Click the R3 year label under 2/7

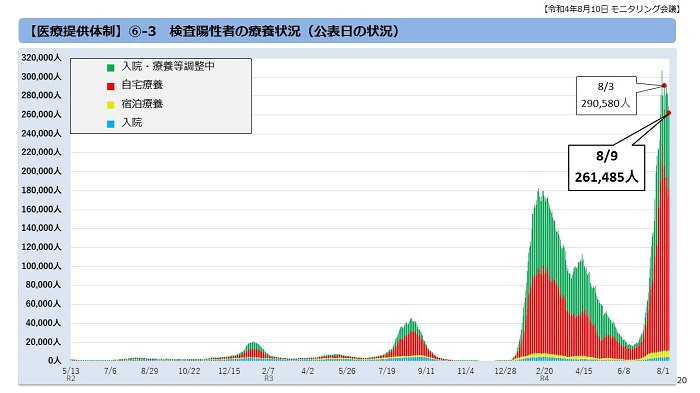pyautogui.click(x=268, y=379)
